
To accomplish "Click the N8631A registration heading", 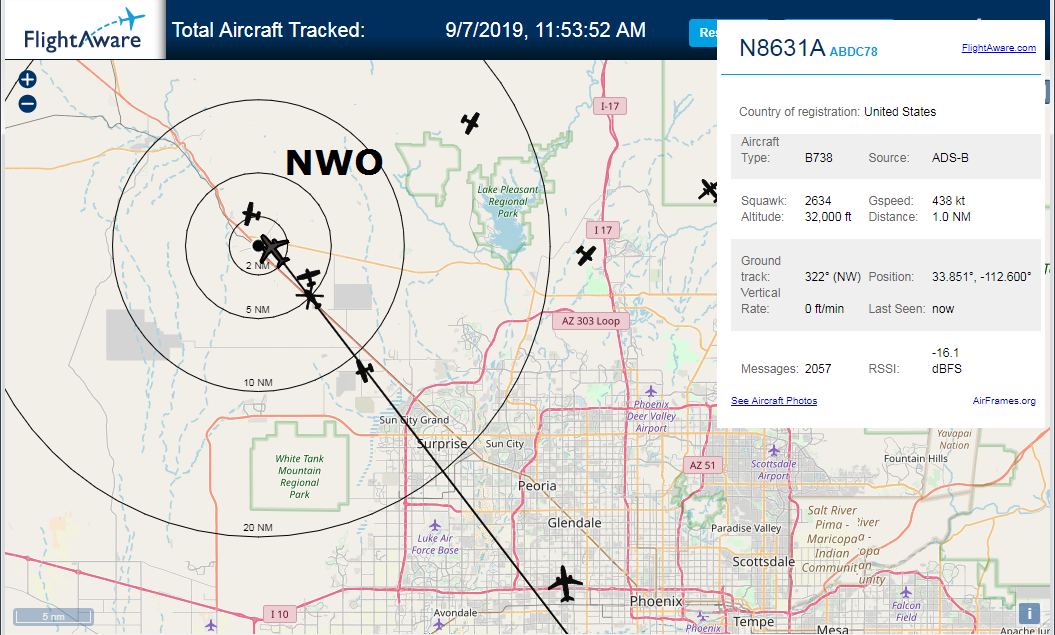I will tap(782, 48).
